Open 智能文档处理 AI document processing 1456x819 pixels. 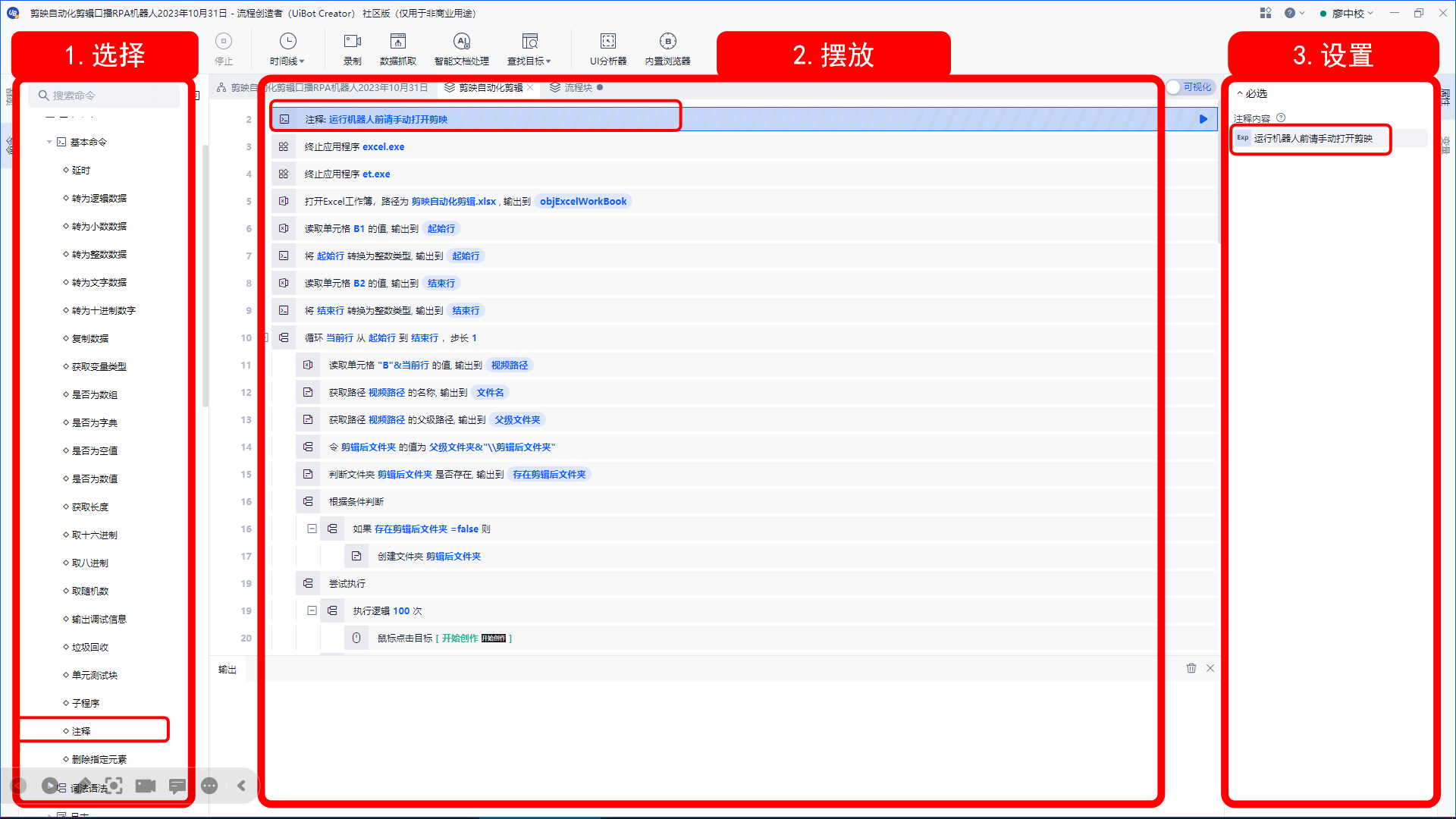tap(462, 41)
